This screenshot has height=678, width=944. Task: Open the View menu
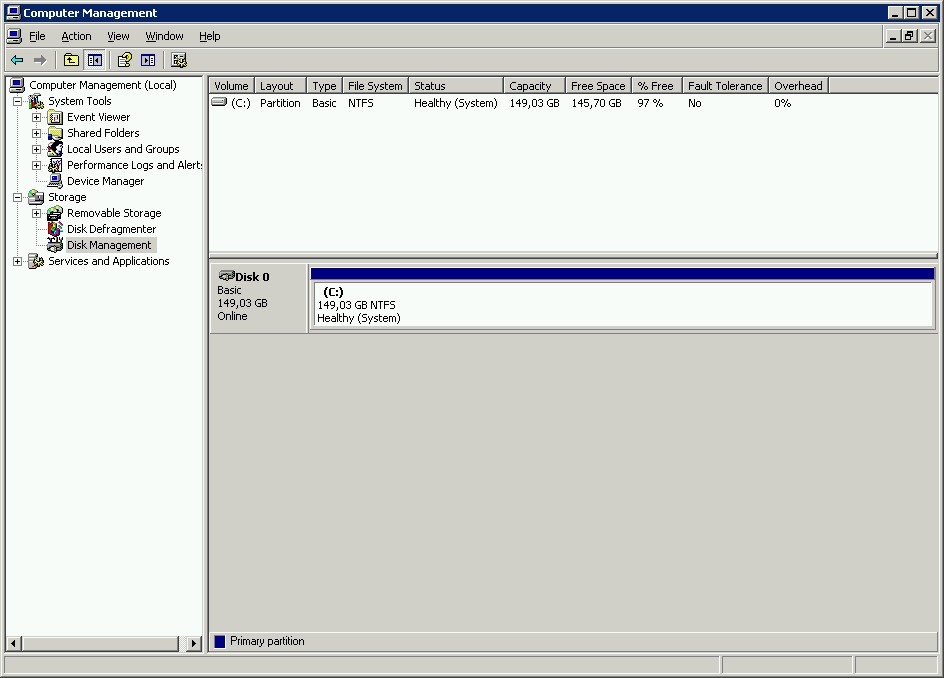point(118,36)
